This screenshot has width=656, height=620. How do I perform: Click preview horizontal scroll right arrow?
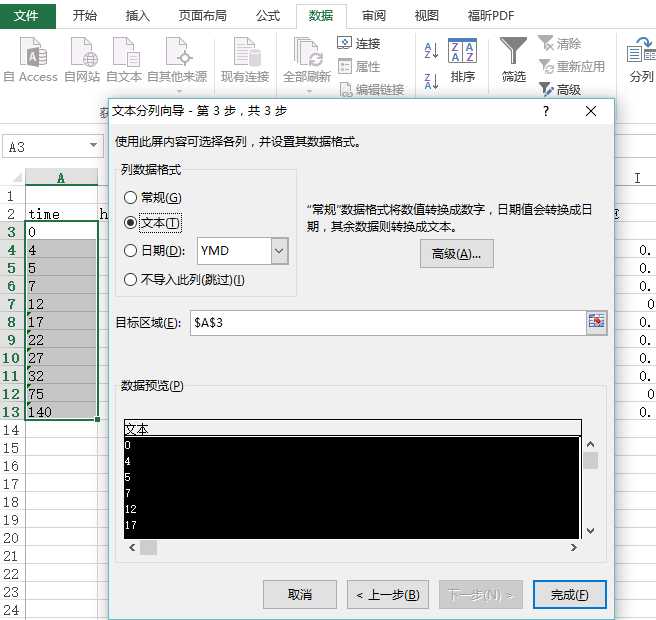click(x=574, y=547)
